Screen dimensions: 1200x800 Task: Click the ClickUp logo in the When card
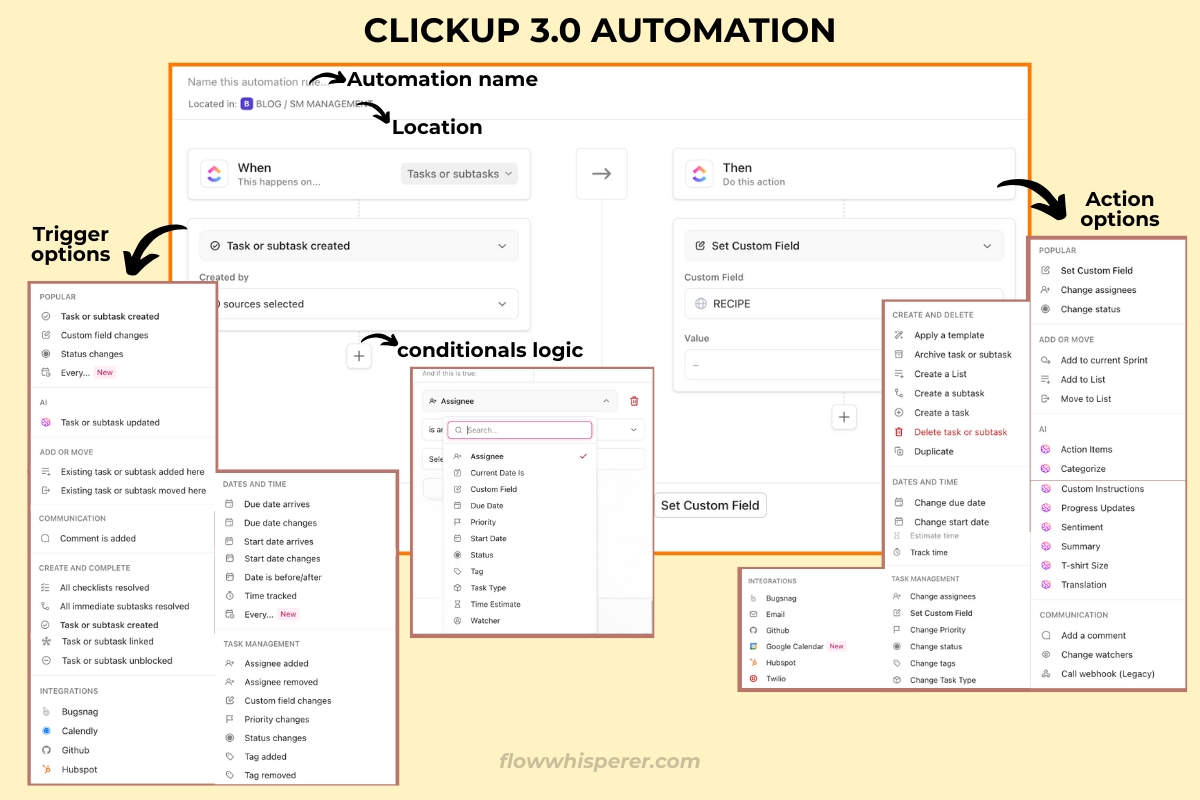pyautogui.click(x=214, y=174)
